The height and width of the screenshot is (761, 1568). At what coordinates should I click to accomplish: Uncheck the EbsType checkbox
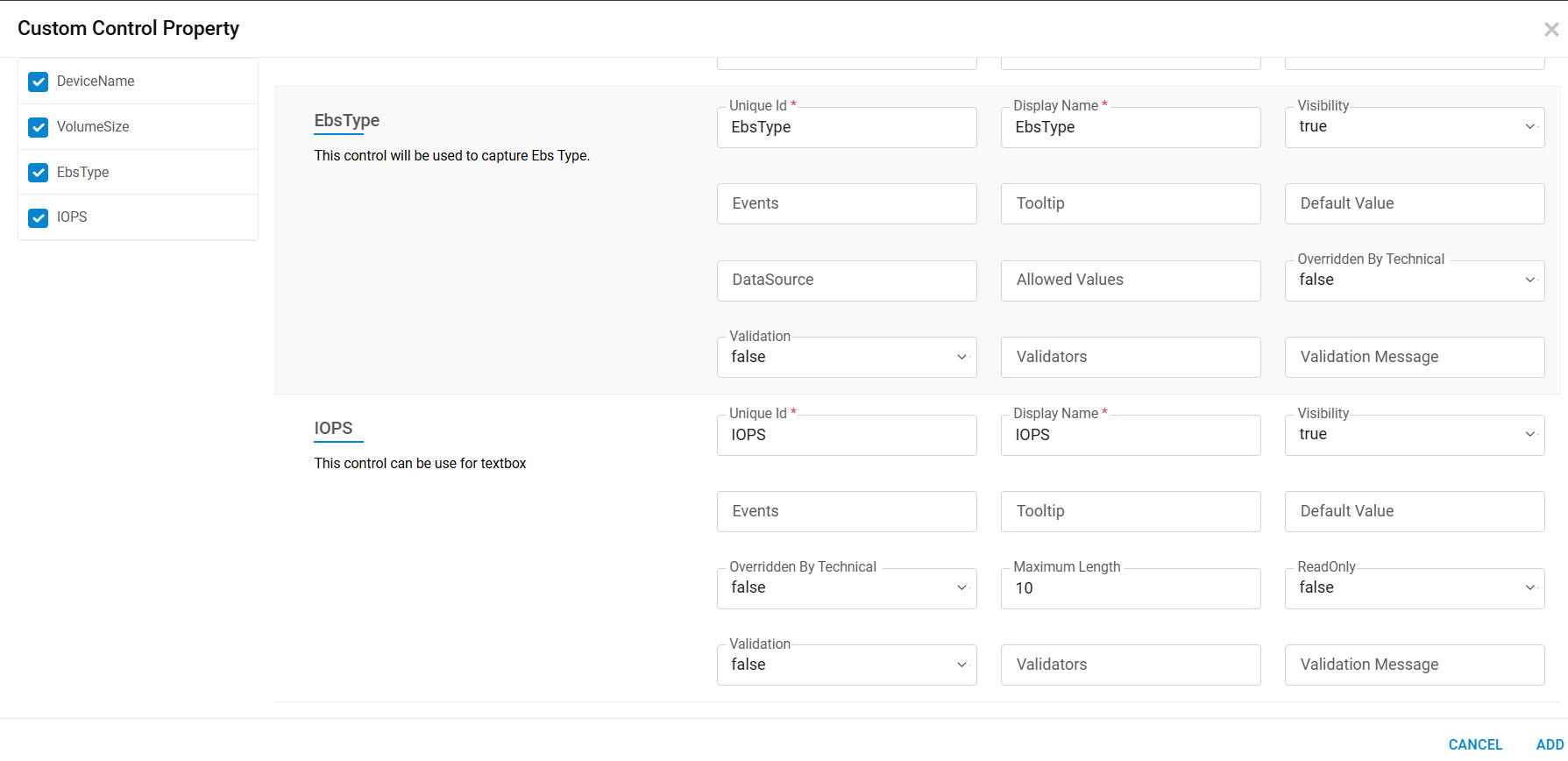tap(39, 173)
